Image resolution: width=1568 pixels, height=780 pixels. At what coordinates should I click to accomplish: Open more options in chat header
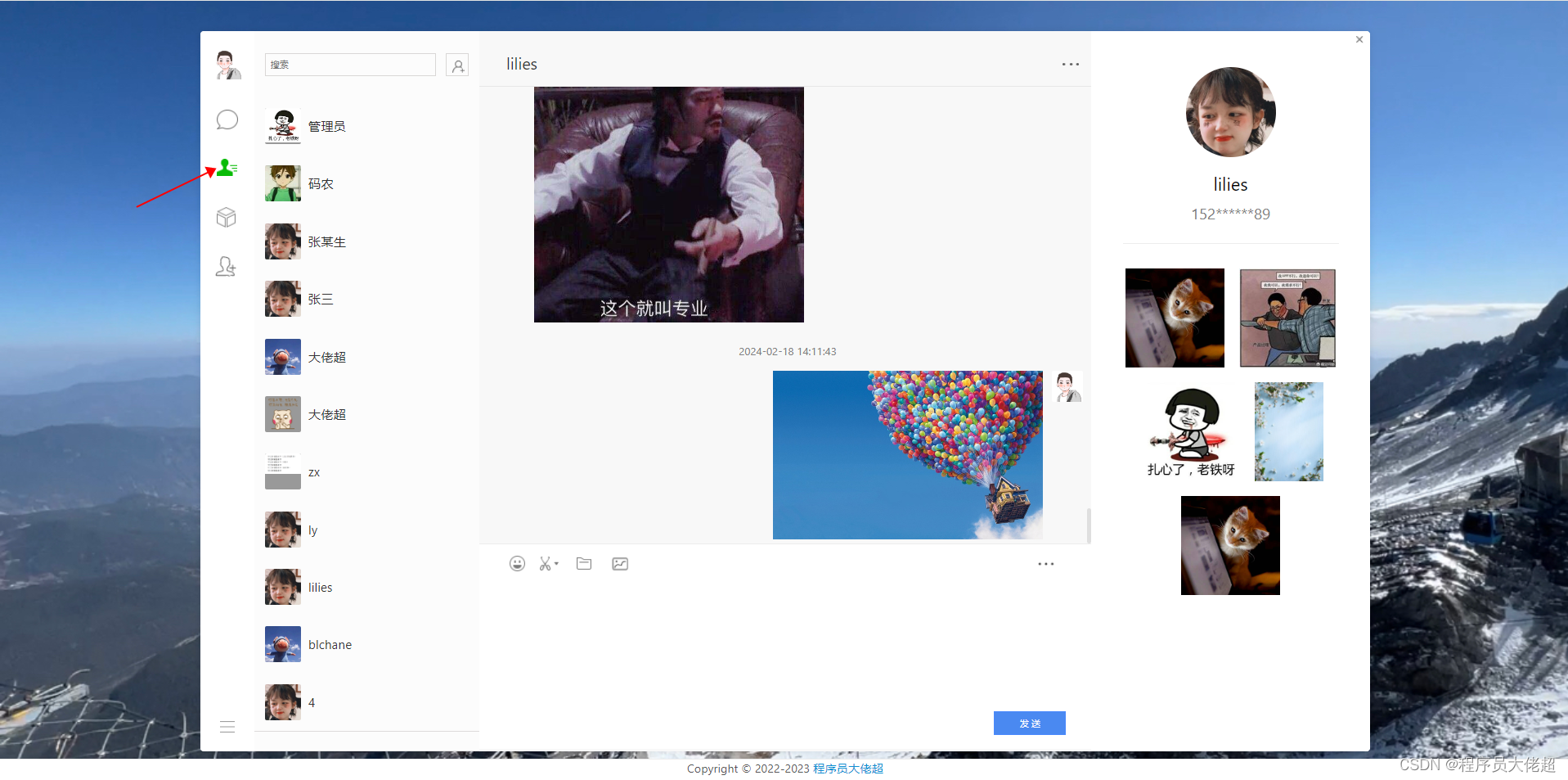1070,64
